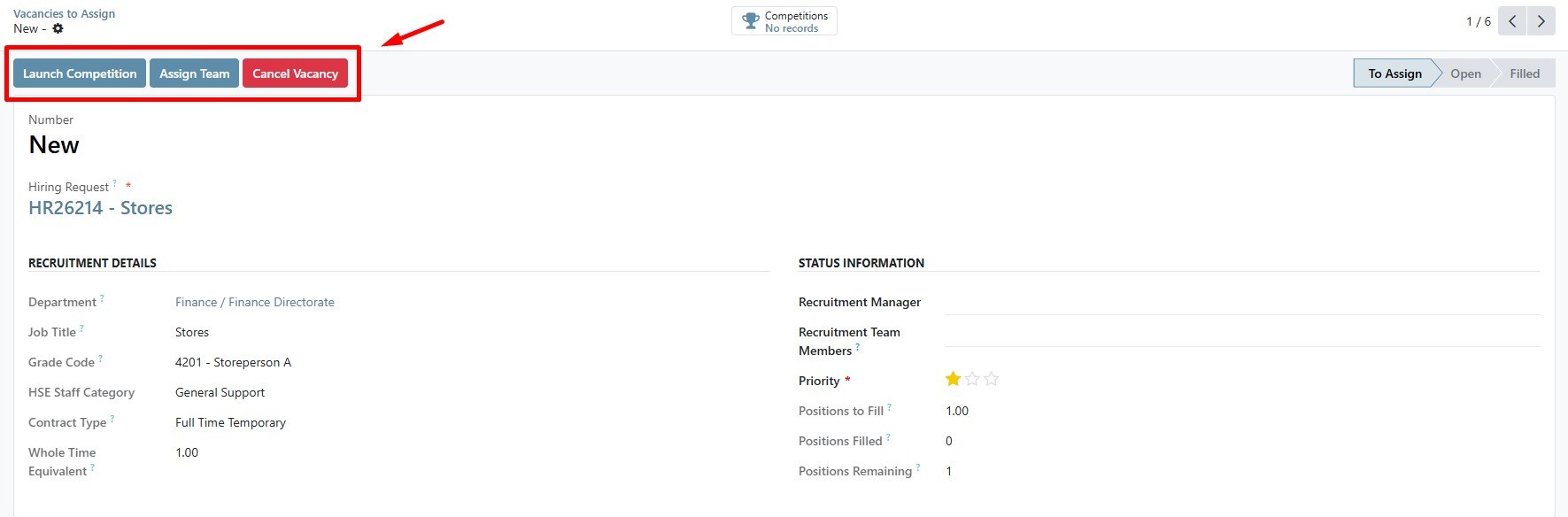
Task: Open the HR26214 - Stores hiring request
Action: coord(100,208)
